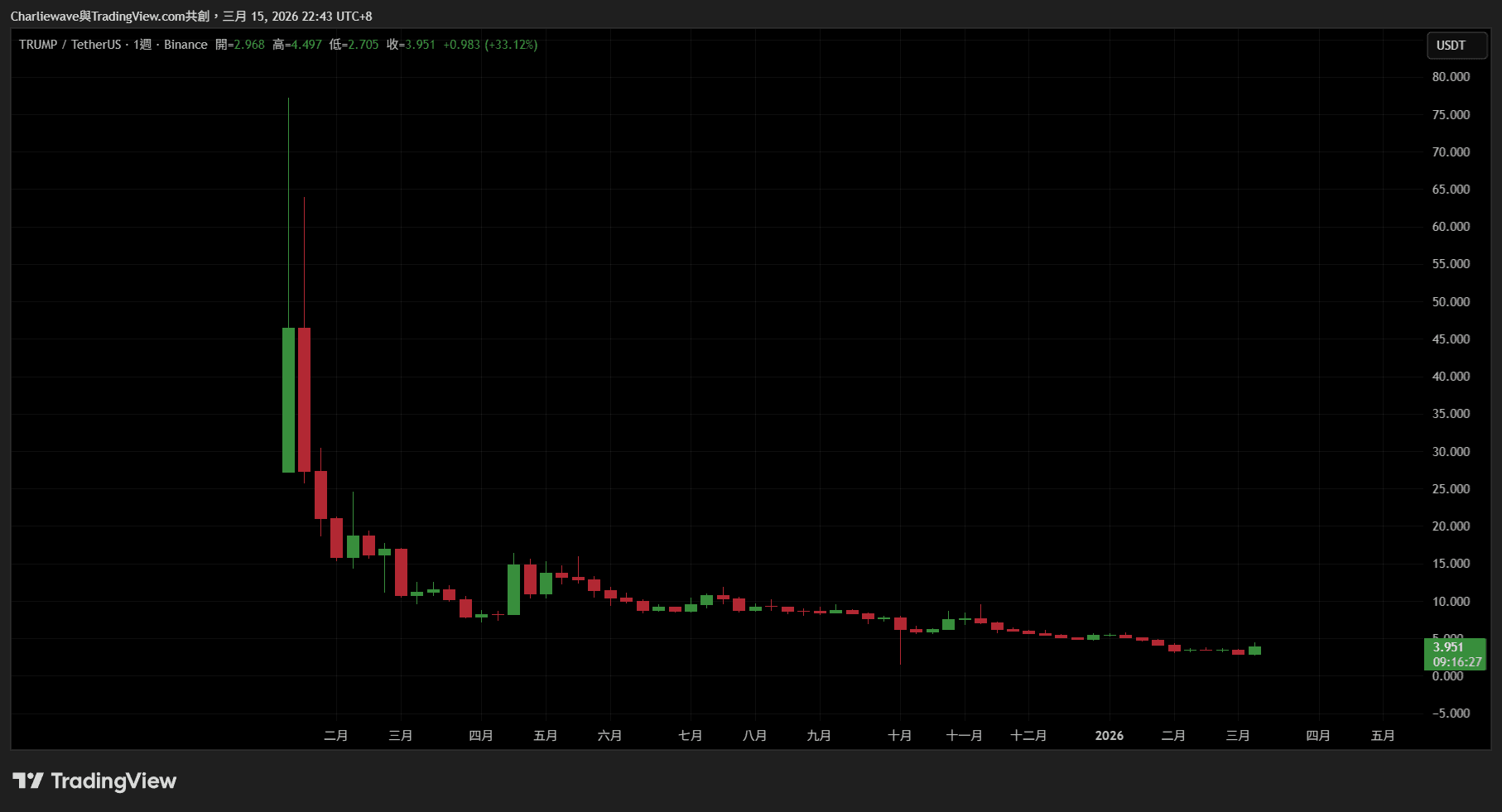The image size is (1502, 812).
Task: Click the +0.983 (+33.12%) change value
Action: (x=490, y=45)
